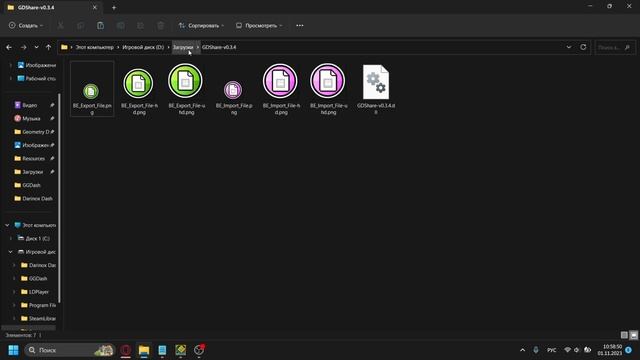
Task: Expand the Program Files folder node
Action: pos(14,305)
